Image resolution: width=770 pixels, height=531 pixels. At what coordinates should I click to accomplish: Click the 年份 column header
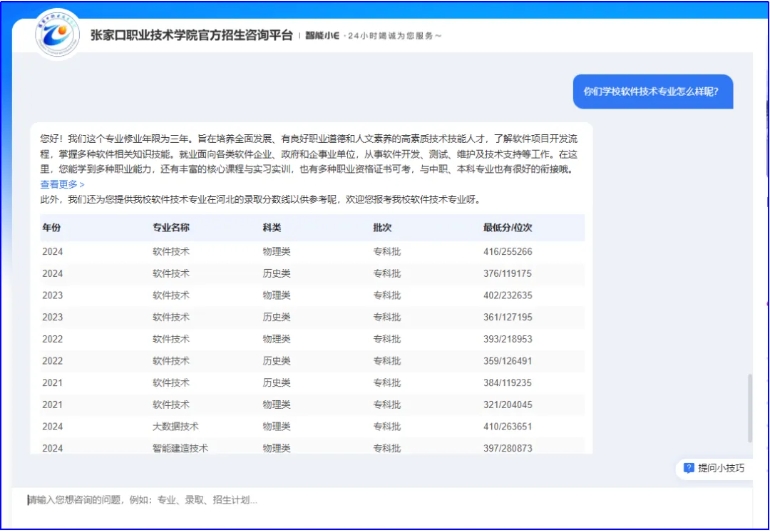(52, 228)
